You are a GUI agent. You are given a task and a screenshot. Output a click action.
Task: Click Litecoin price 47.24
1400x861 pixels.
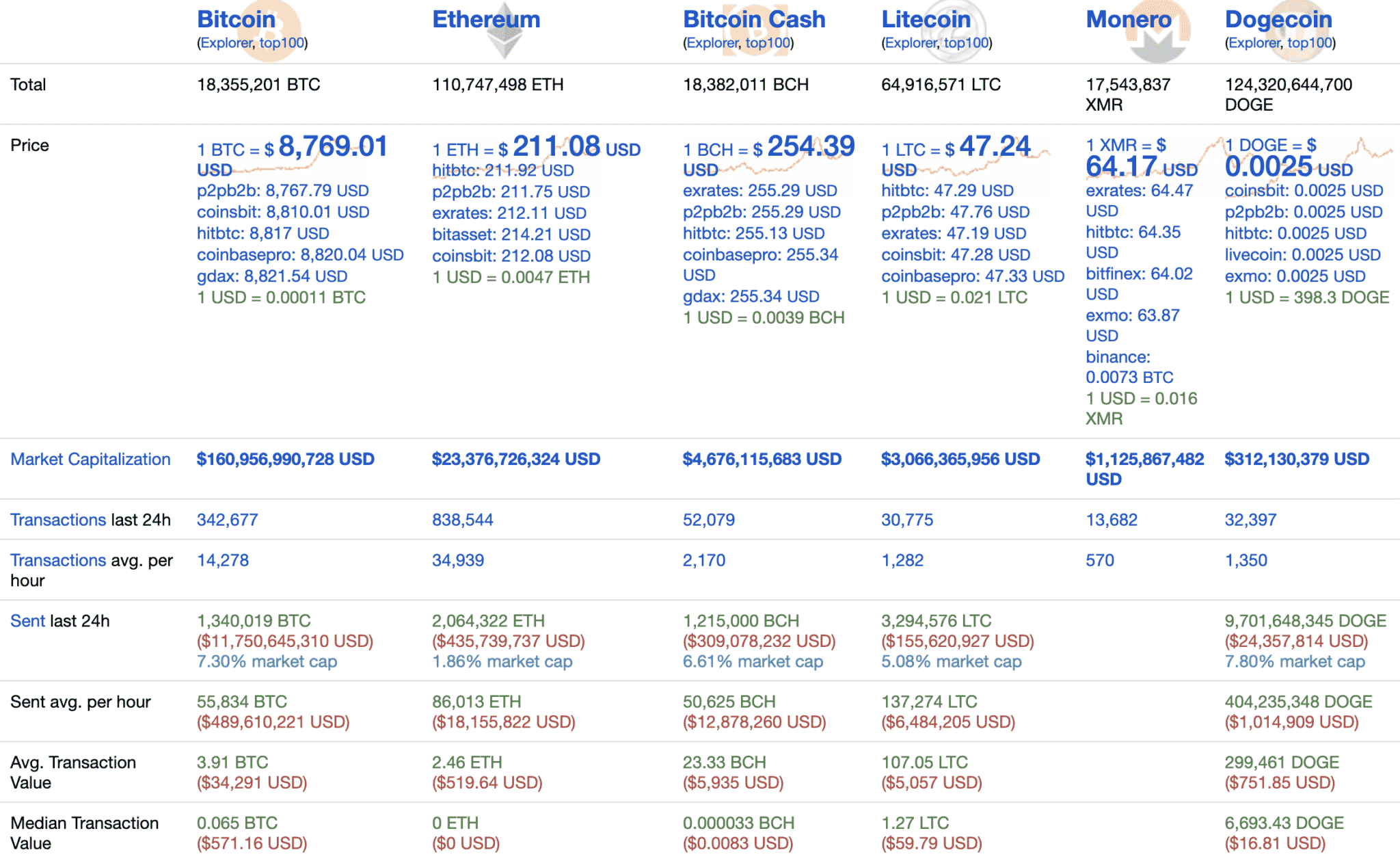point(995,146)
